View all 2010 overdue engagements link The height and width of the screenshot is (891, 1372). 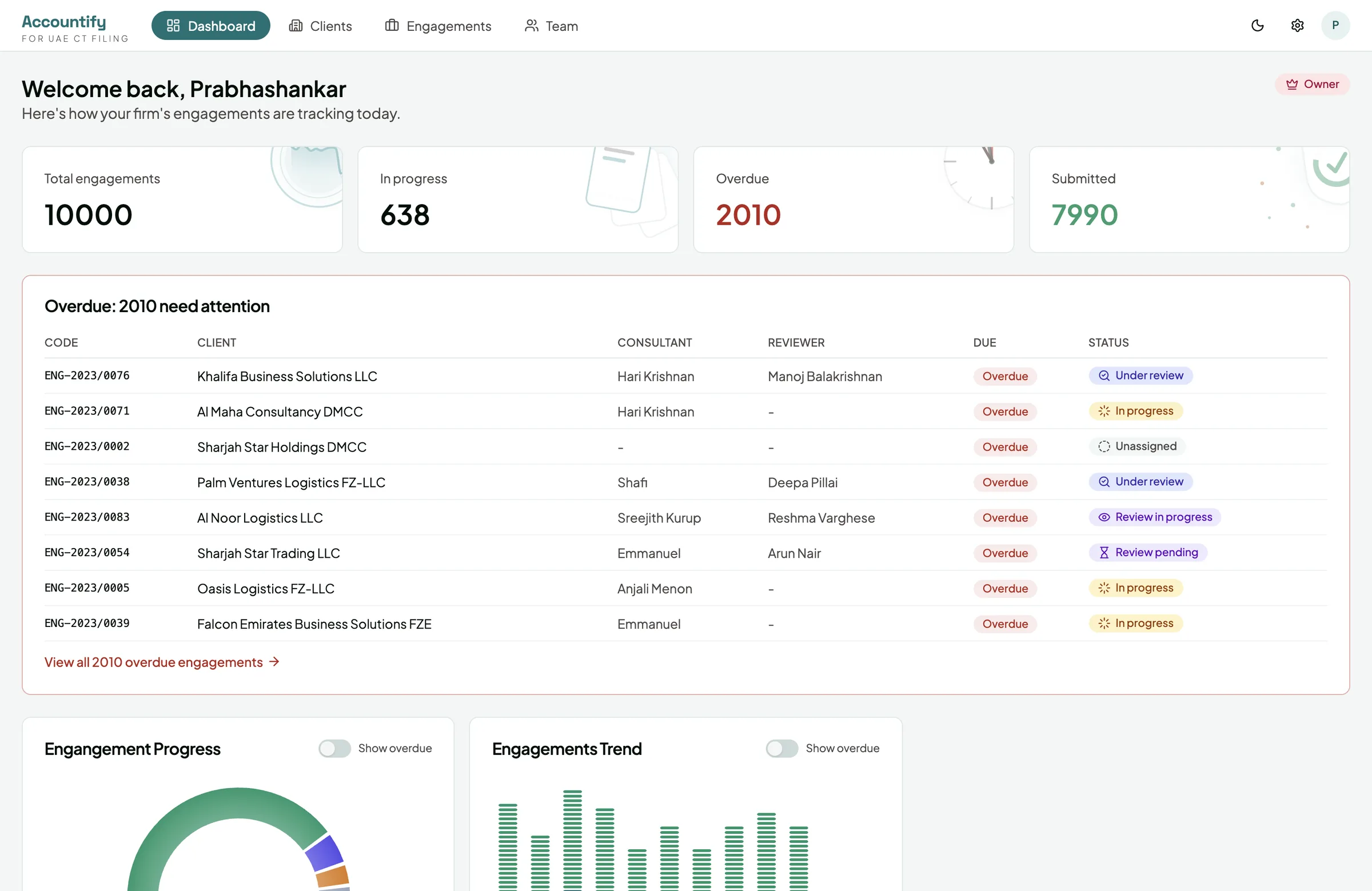[x=162, y=662]
